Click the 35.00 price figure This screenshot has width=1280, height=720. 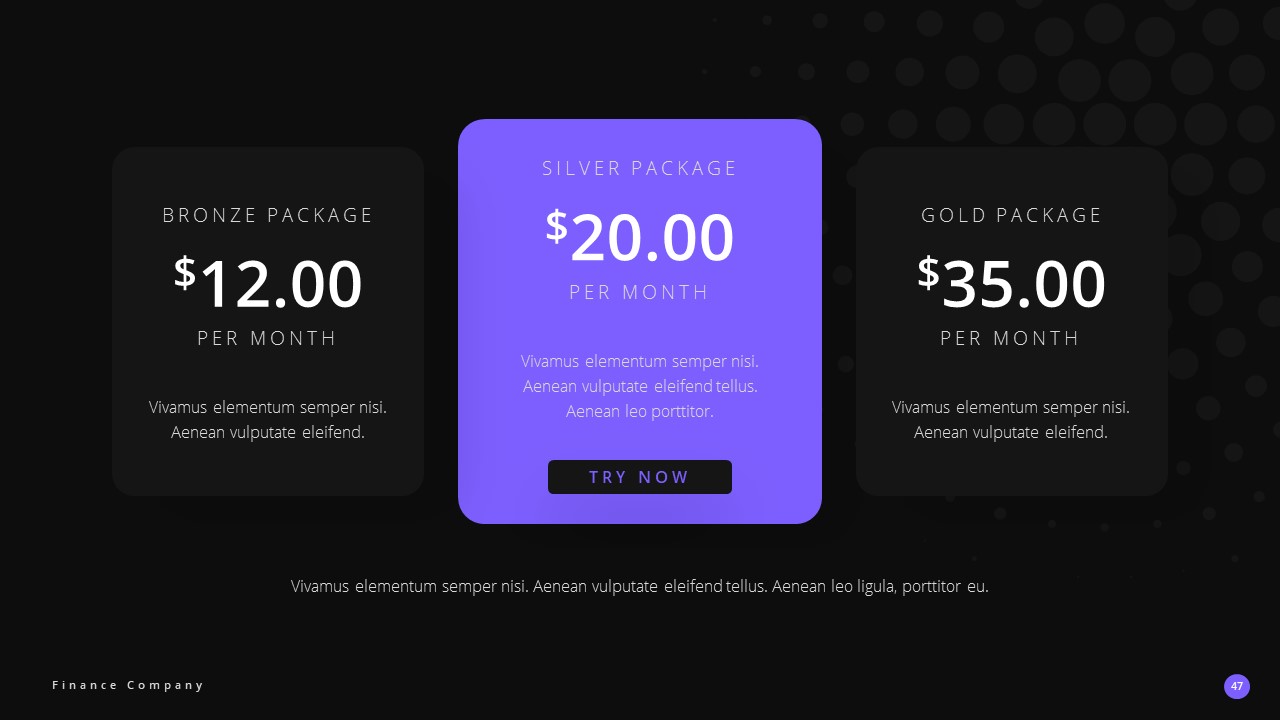pyautogui.click(x=1024, y=284)
